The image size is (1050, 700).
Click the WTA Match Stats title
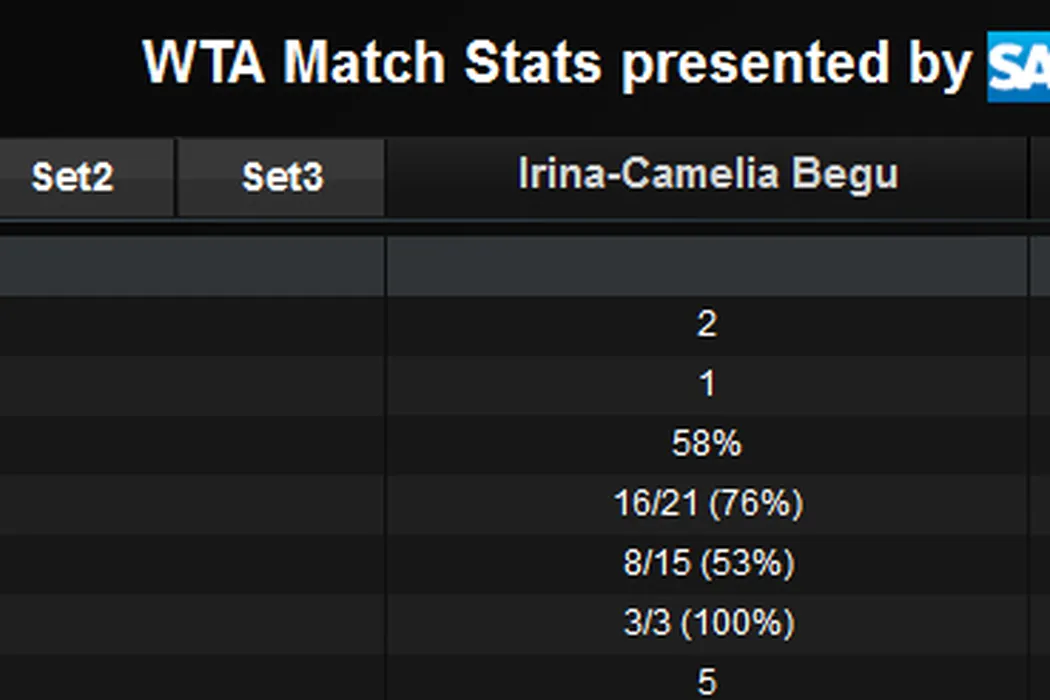555,64
